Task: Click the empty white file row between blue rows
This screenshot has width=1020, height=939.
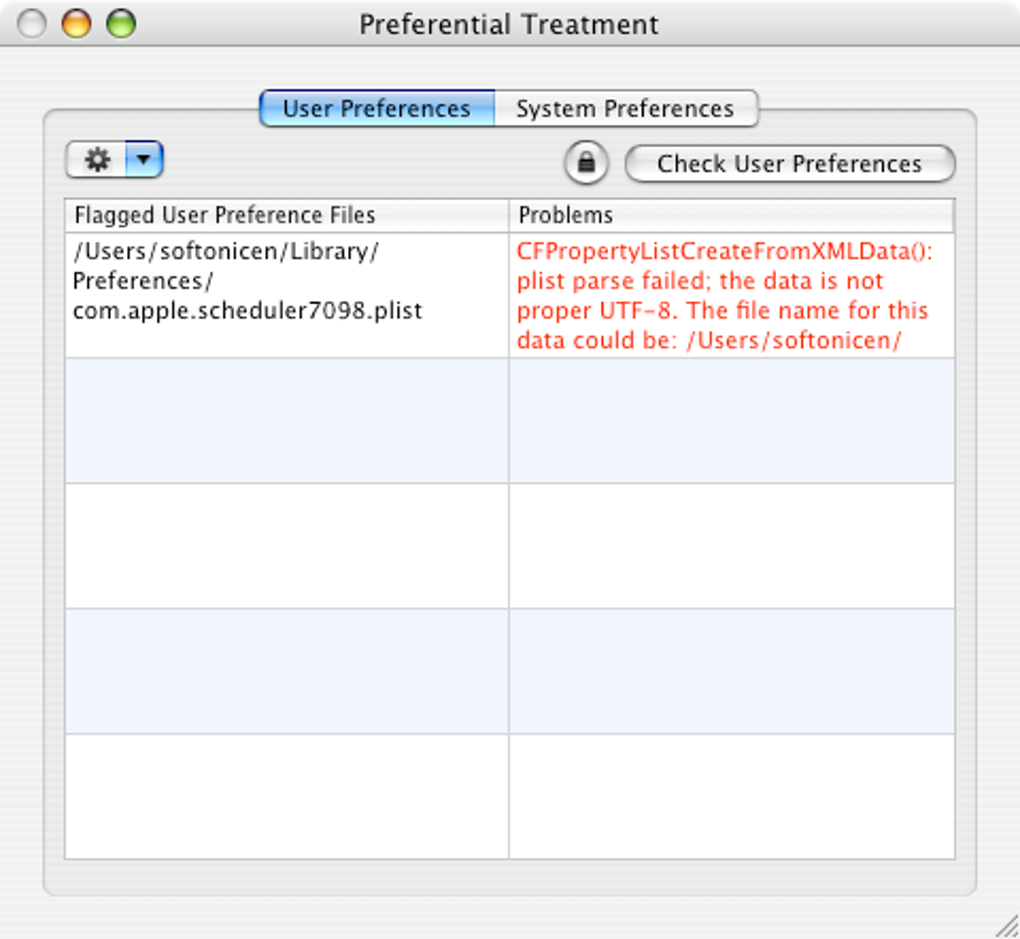Action: click(286, 546)
